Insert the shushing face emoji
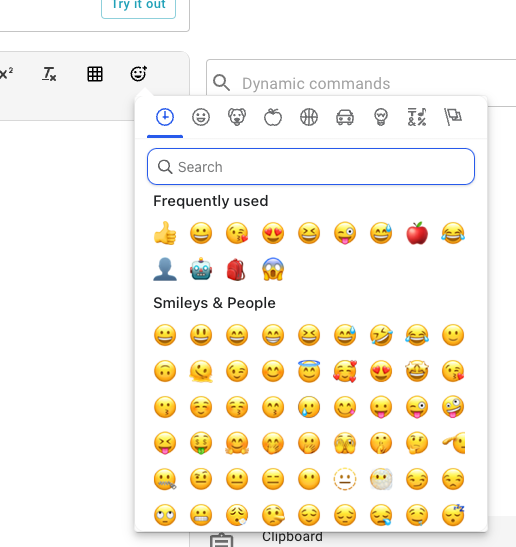 [381, 443]
